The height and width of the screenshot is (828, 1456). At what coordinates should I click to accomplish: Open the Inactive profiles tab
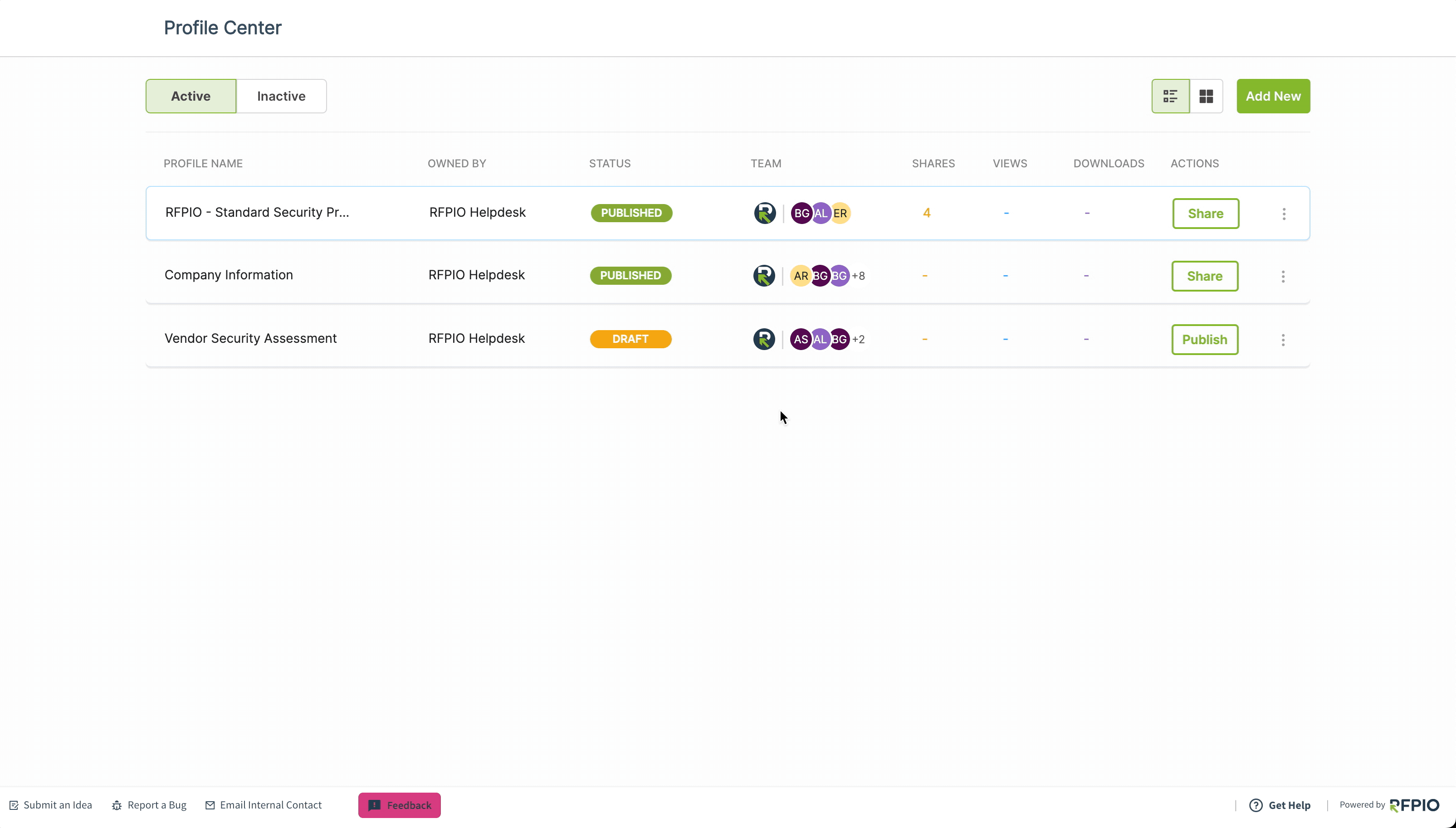(x=281, y=96)
